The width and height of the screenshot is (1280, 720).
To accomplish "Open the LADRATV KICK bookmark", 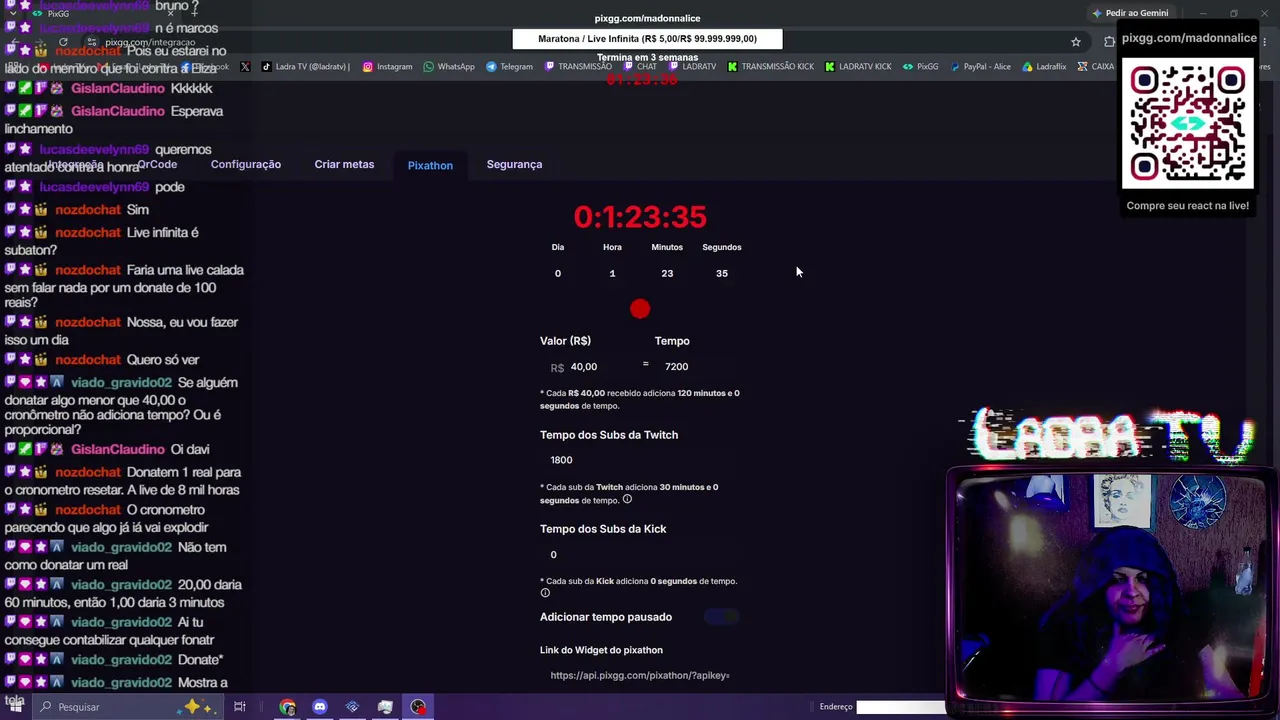I will click(858, 67).
